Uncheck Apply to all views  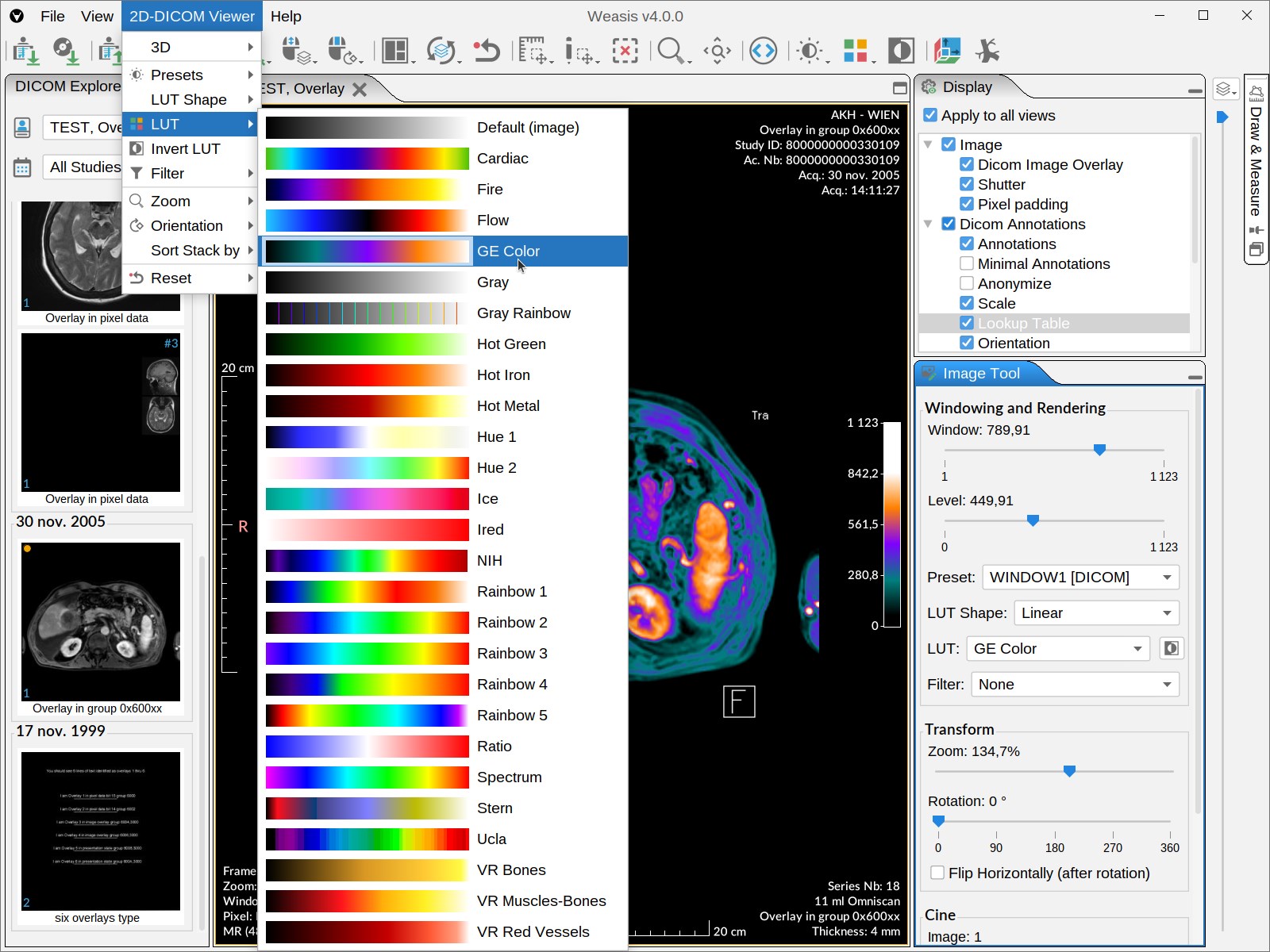point(931,116)
